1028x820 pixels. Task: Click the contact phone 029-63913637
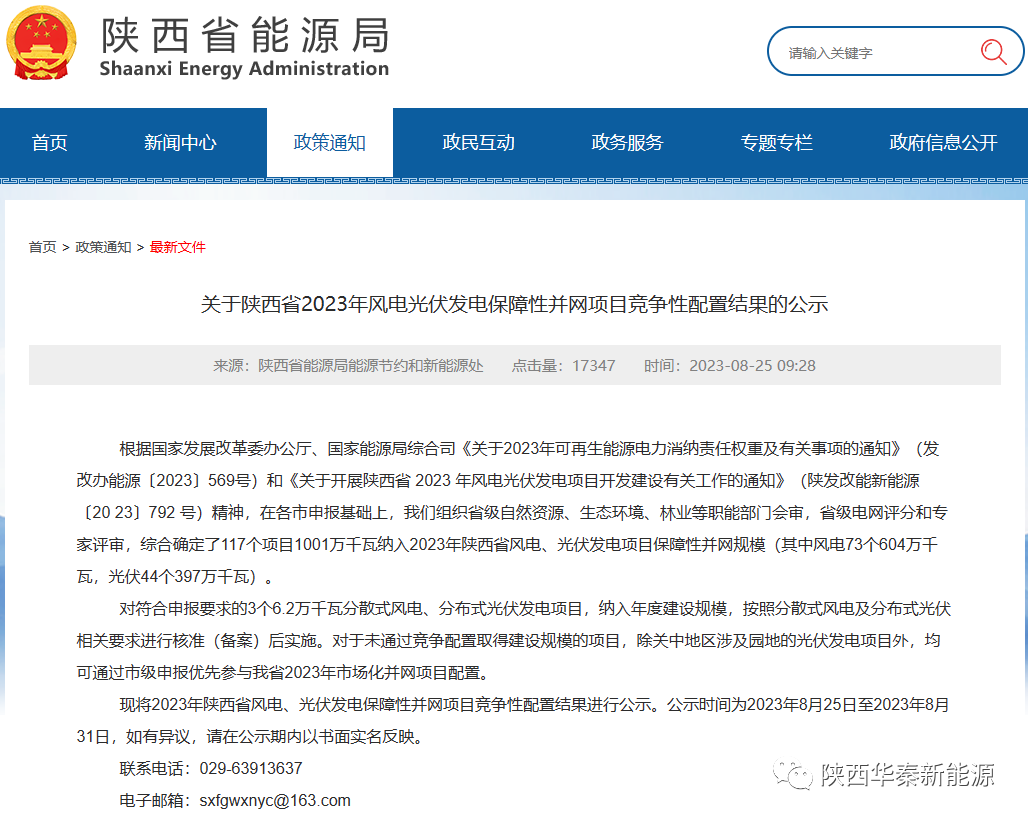251,768
